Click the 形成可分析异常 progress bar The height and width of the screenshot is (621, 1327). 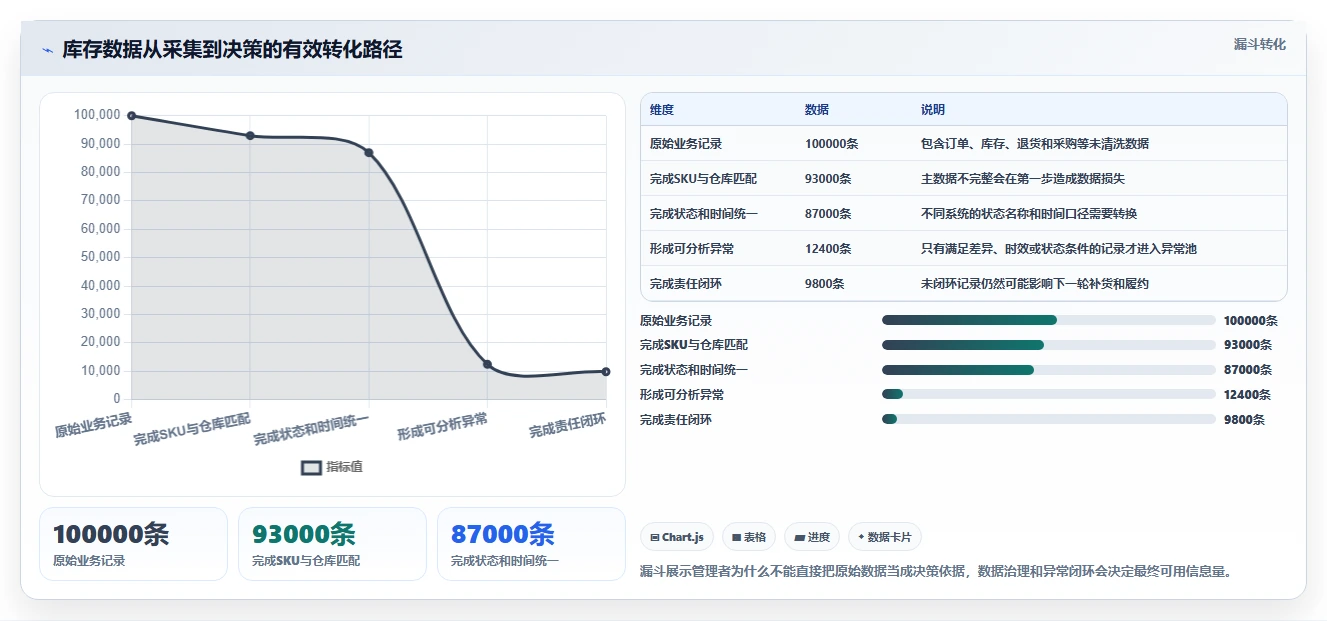click(1049, 395)
